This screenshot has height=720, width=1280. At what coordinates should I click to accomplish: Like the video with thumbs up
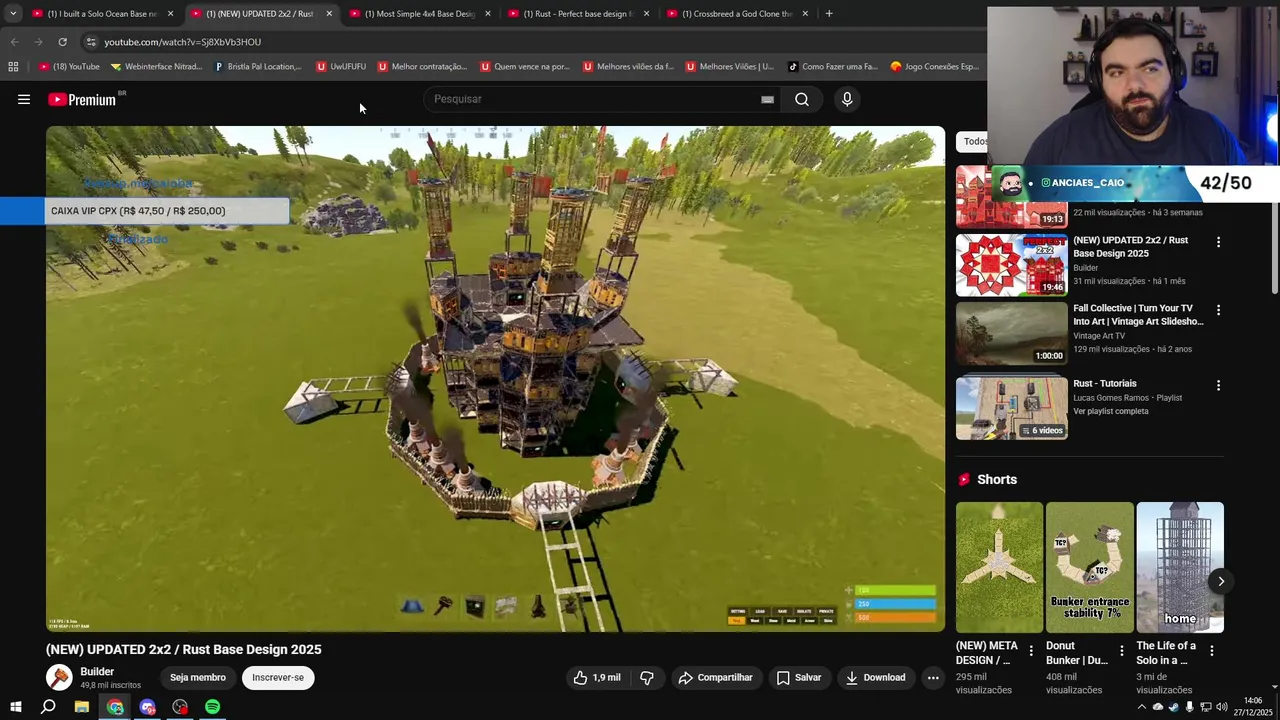[596, 677]
